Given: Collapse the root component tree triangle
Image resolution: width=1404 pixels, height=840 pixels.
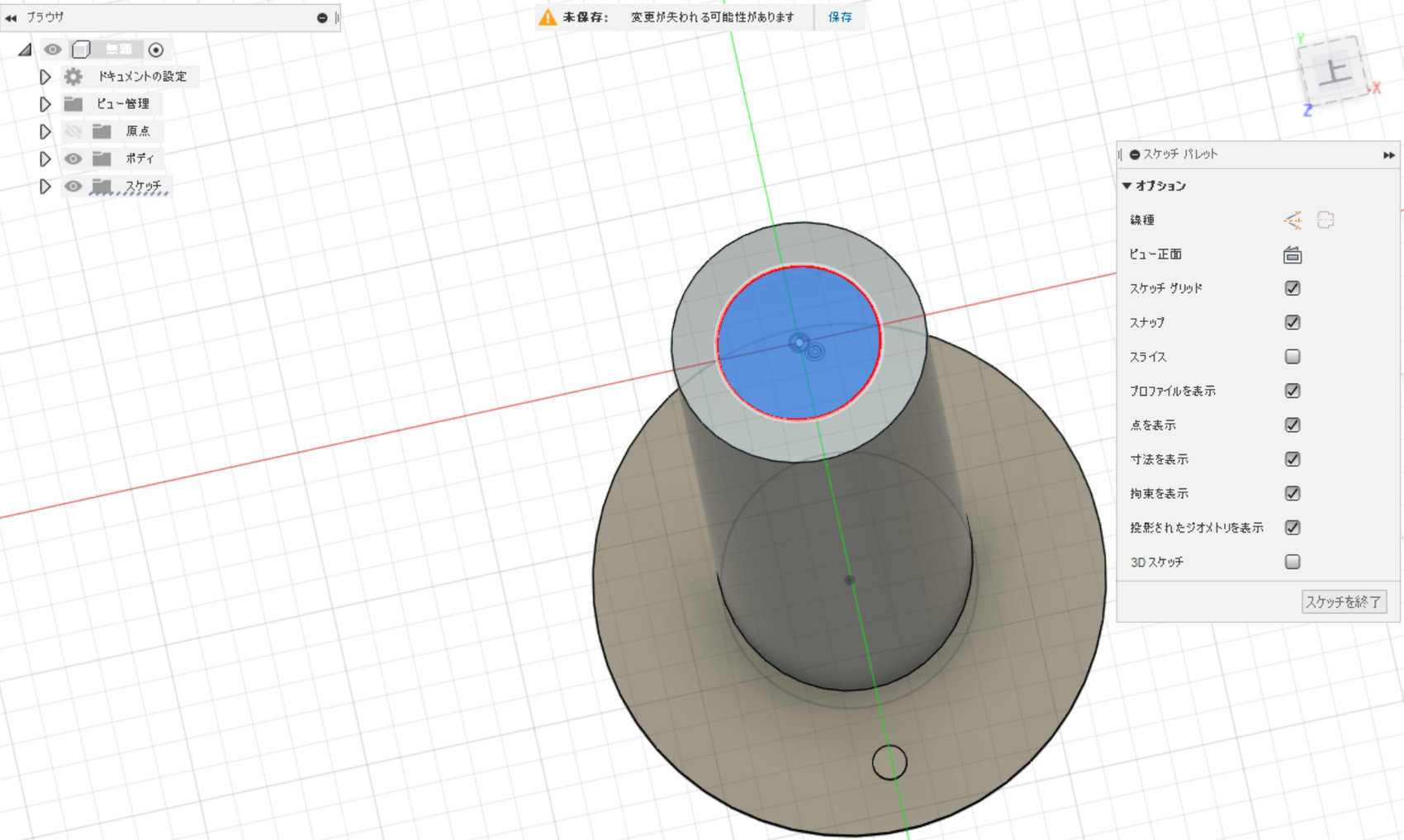Looking at the screenshot, I should pos(26,50).
